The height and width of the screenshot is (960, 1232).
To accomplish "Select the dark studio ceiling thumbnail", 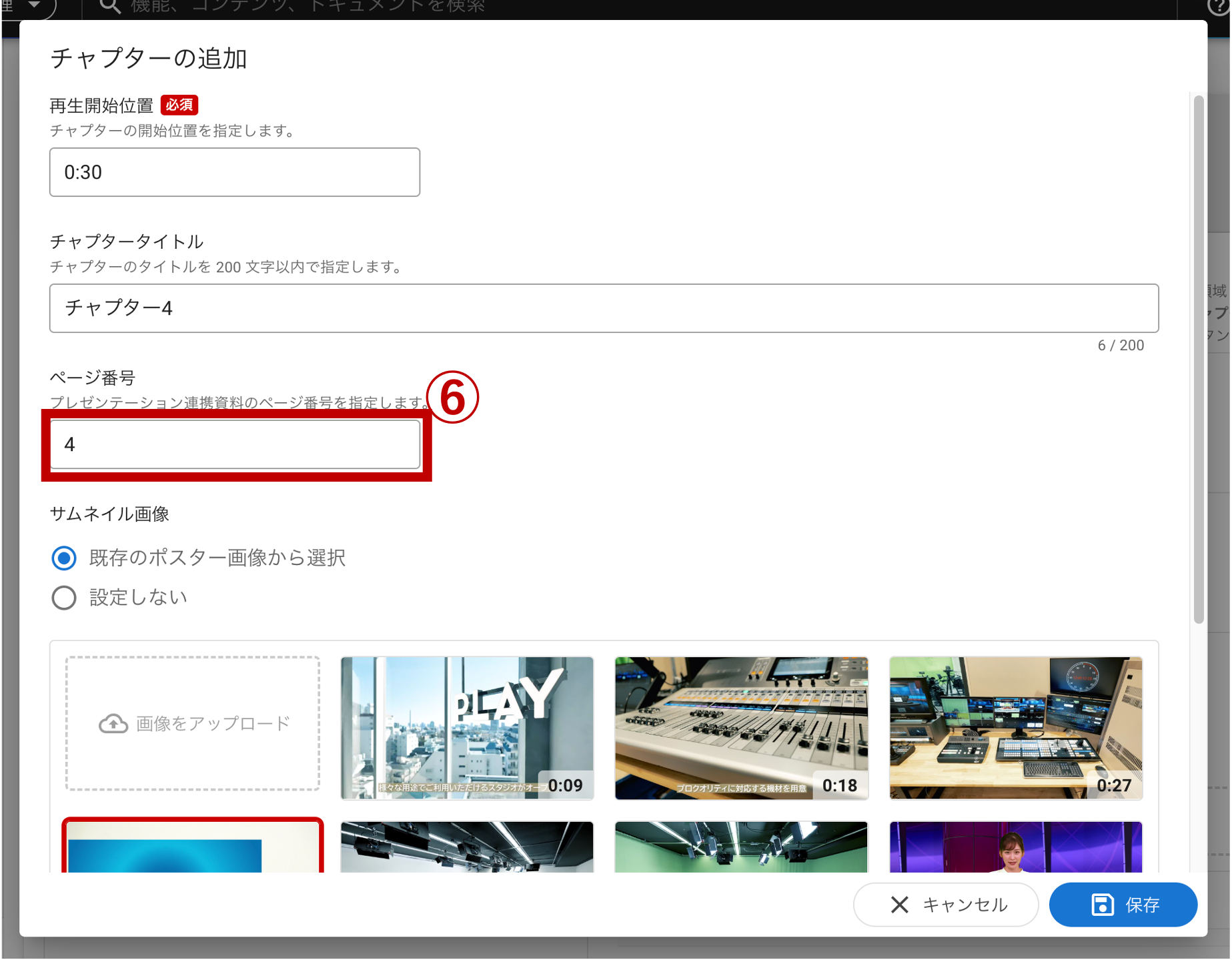I will click(x=467, y=847).
